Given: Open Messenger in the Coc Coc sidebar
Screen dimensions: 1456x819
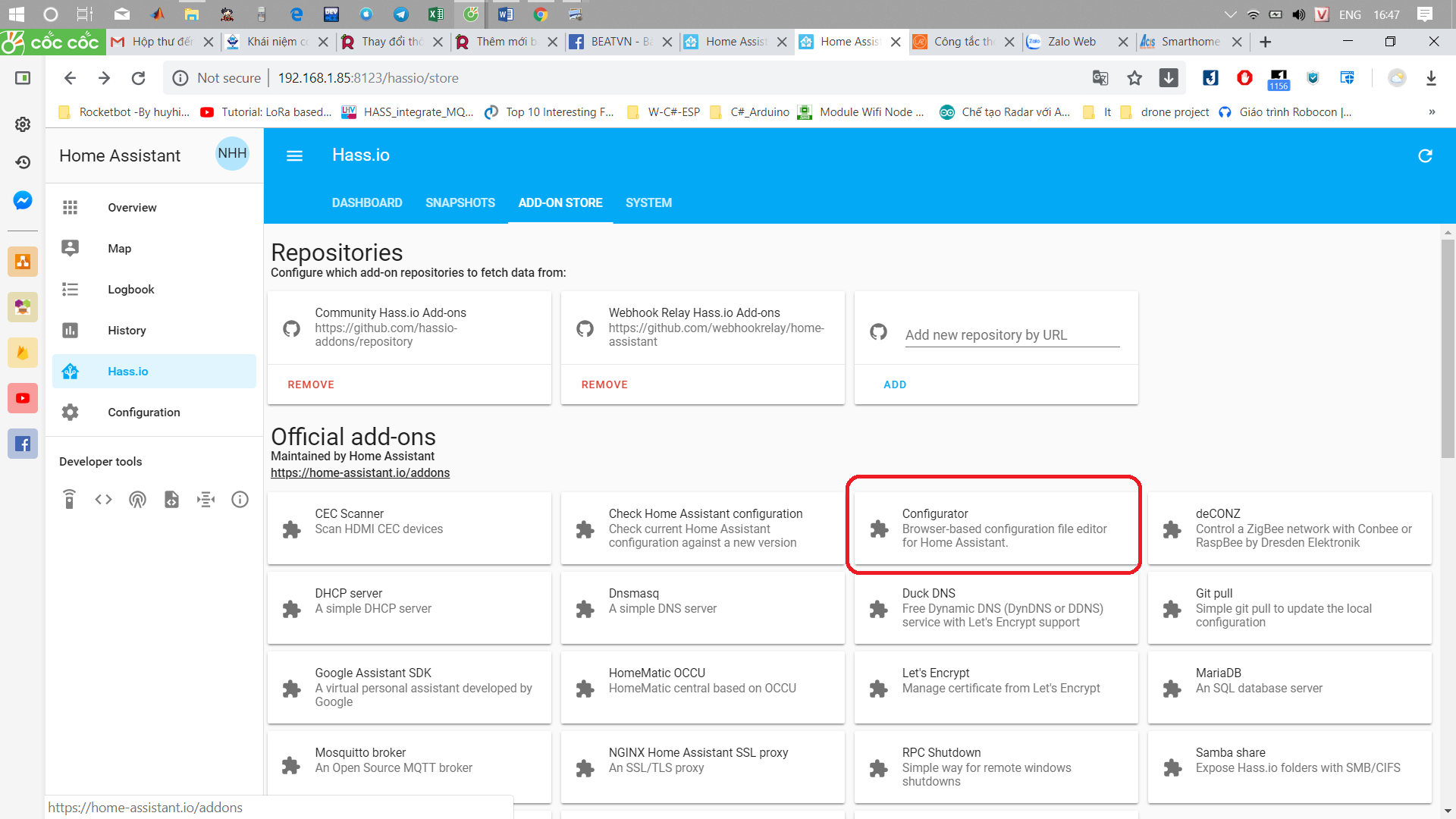Looking at the screenshot, I should pos(23,200).
